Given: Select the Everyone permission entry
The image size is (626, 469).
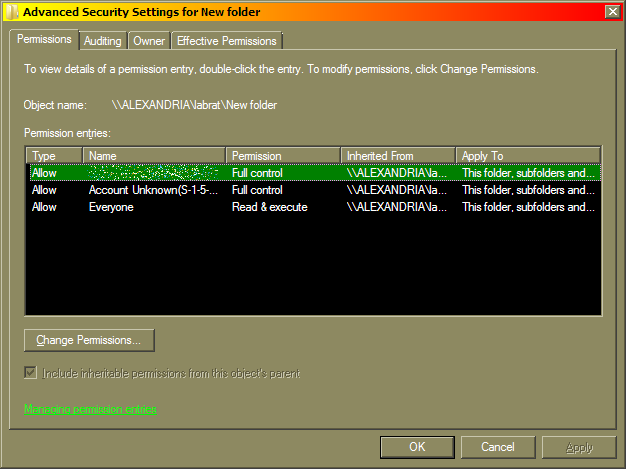Looking at the screenshot, I should (x=313, y=207).
